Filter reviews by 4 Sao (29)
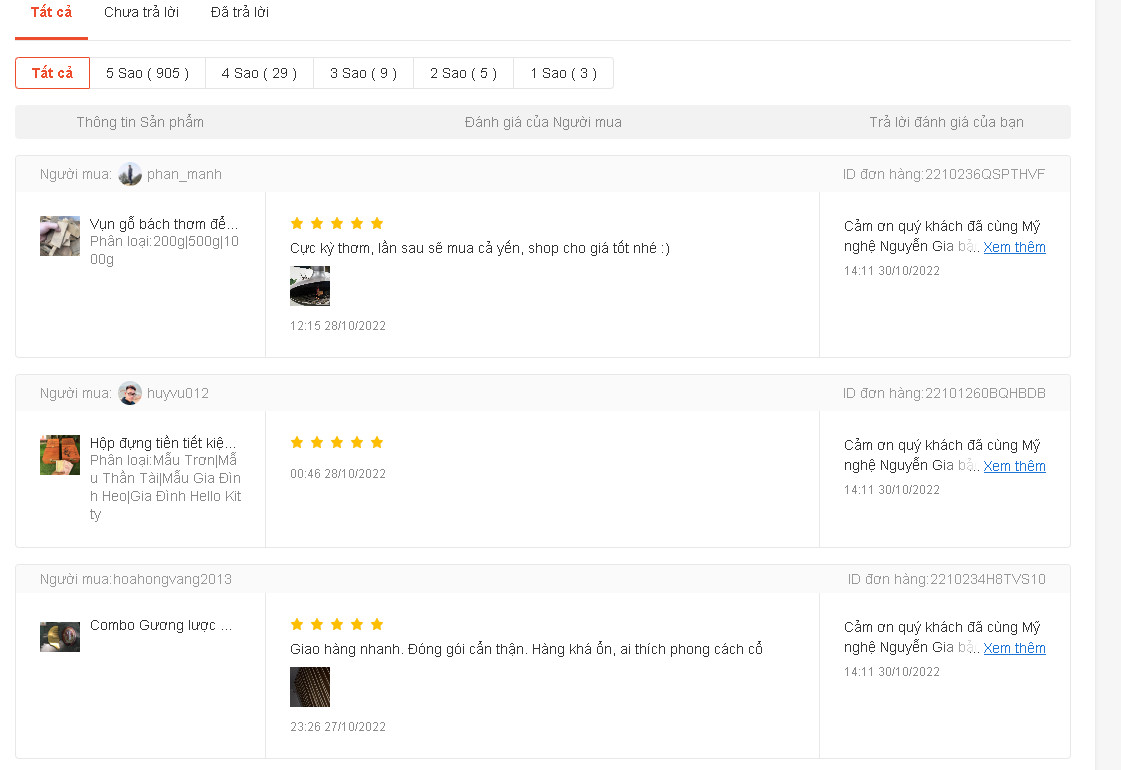Viewport: 1121px width, 770px height. point(259,73)
